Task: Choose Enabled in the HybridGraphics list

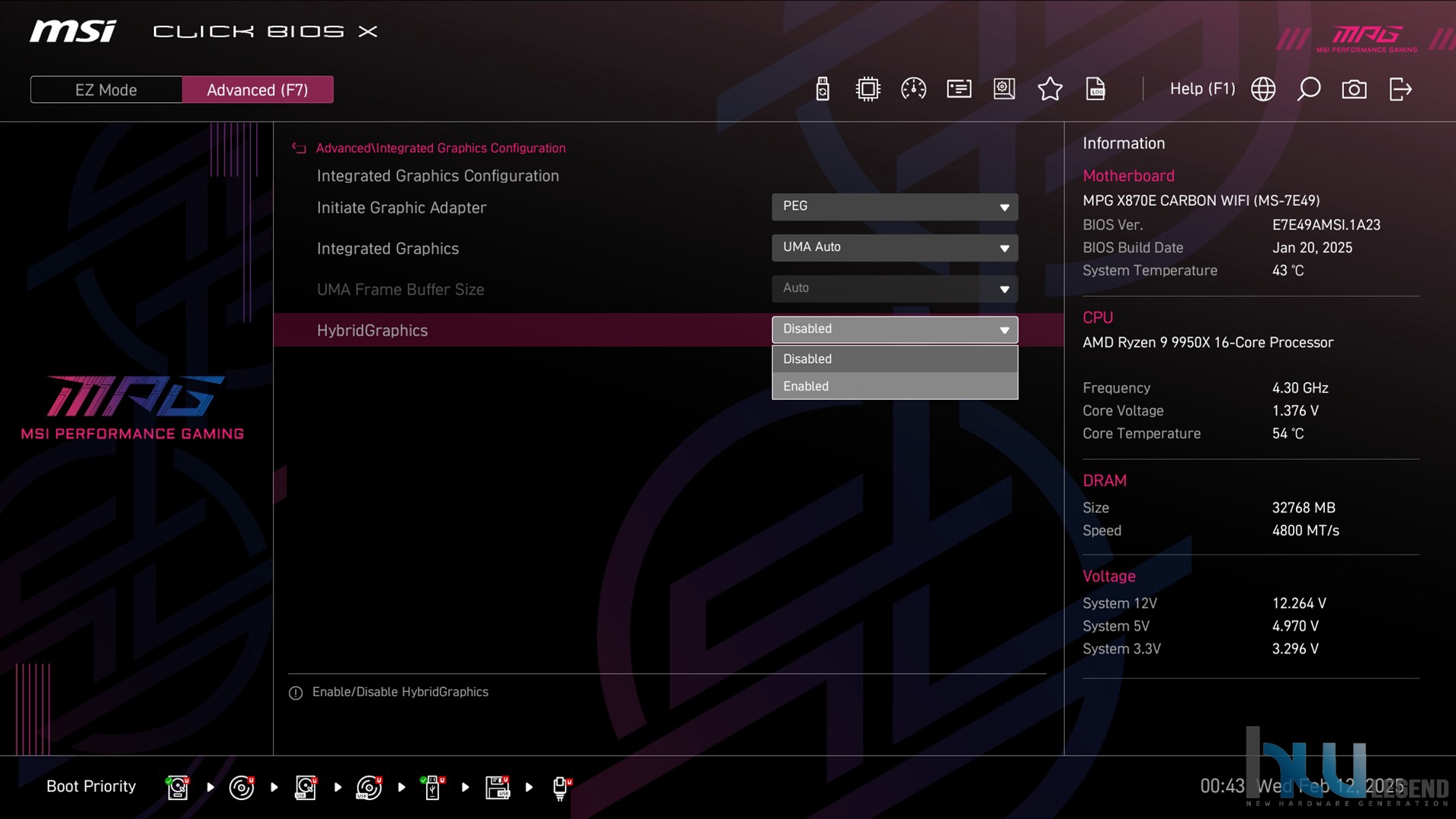Action: [x=894, y=386]
